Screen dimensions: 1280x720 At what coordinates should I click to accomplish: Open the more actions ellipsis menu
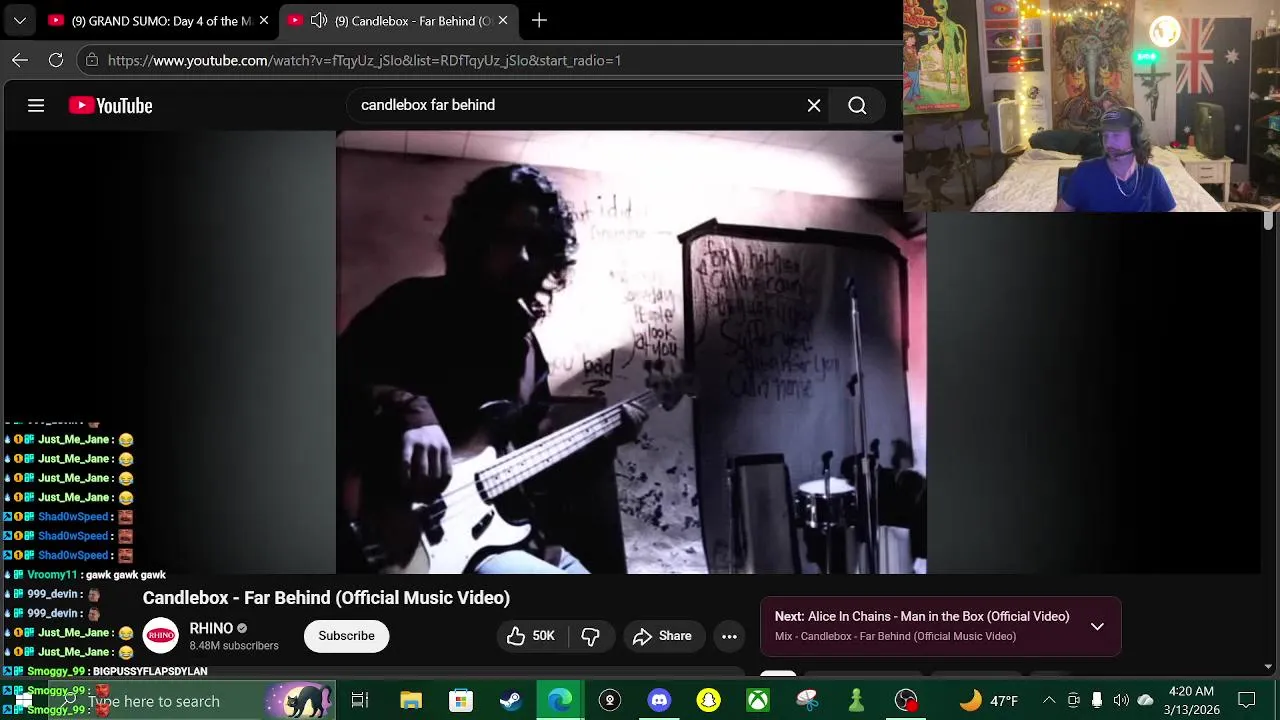pos(729,636)
